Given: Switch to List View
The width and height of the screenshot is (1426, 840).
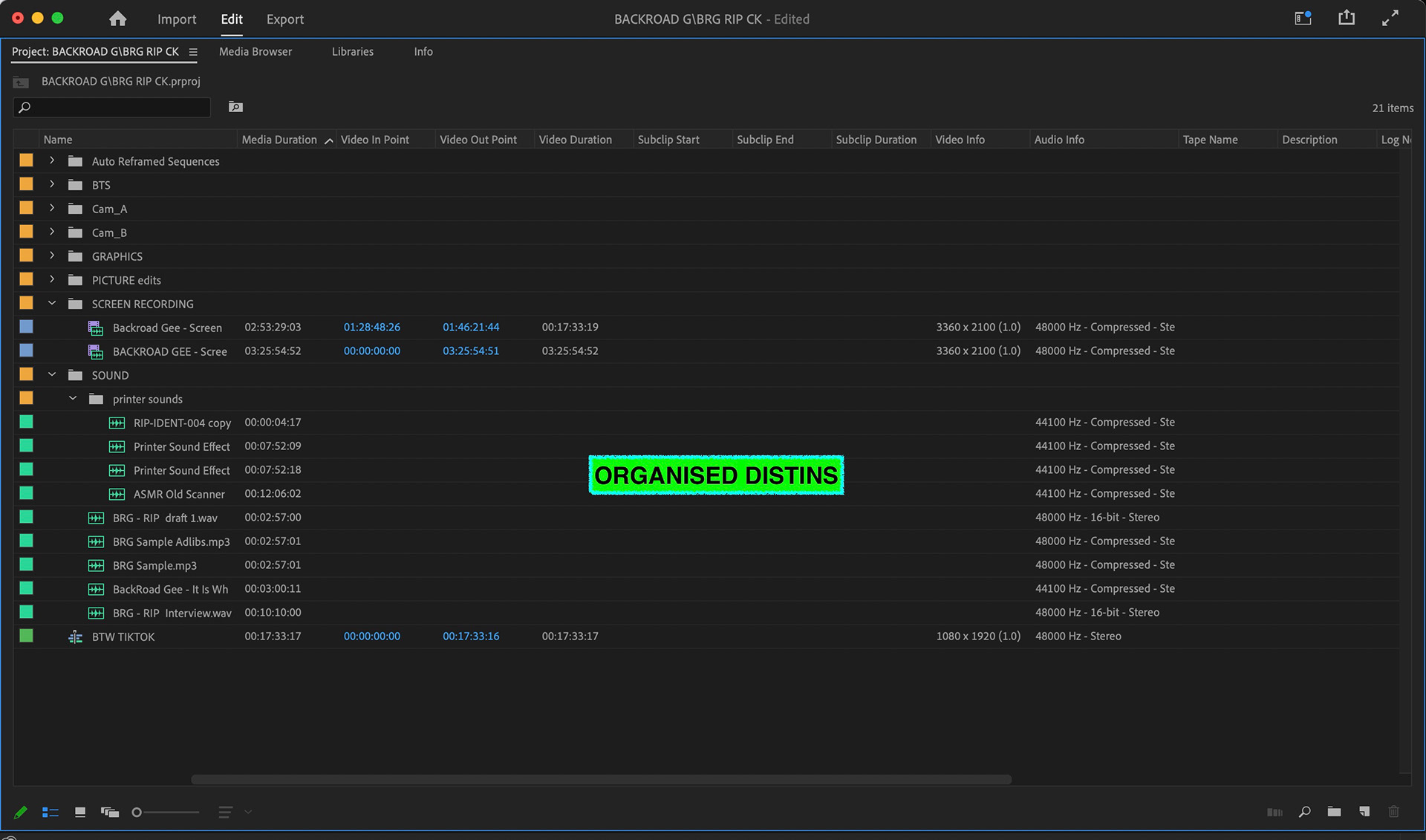Looking at the screenshot, I should (50, 812).
